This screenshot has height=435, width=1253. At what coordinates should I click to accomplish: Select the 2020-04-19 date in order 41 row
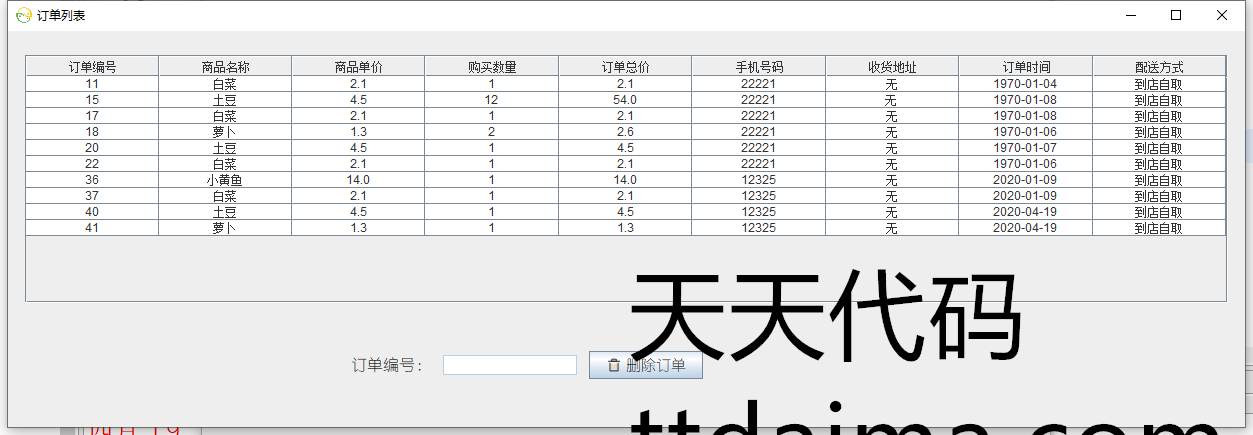click(x=1025, y=228)
